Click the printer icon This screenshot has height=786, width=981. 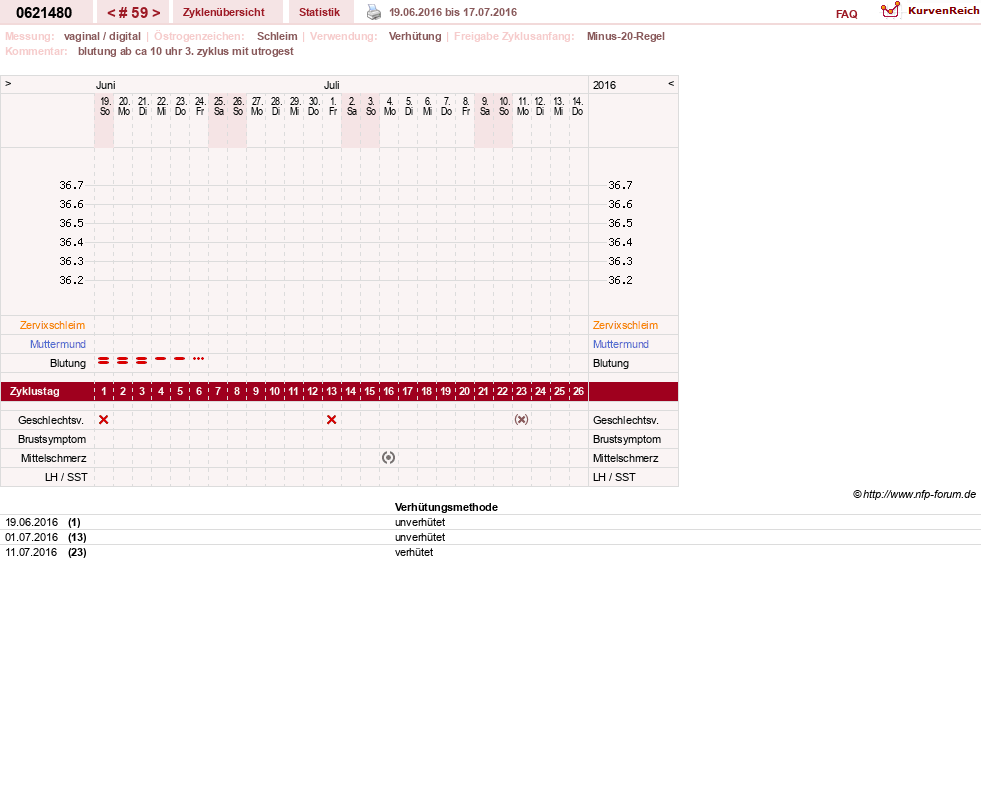(x=374, y=13)
